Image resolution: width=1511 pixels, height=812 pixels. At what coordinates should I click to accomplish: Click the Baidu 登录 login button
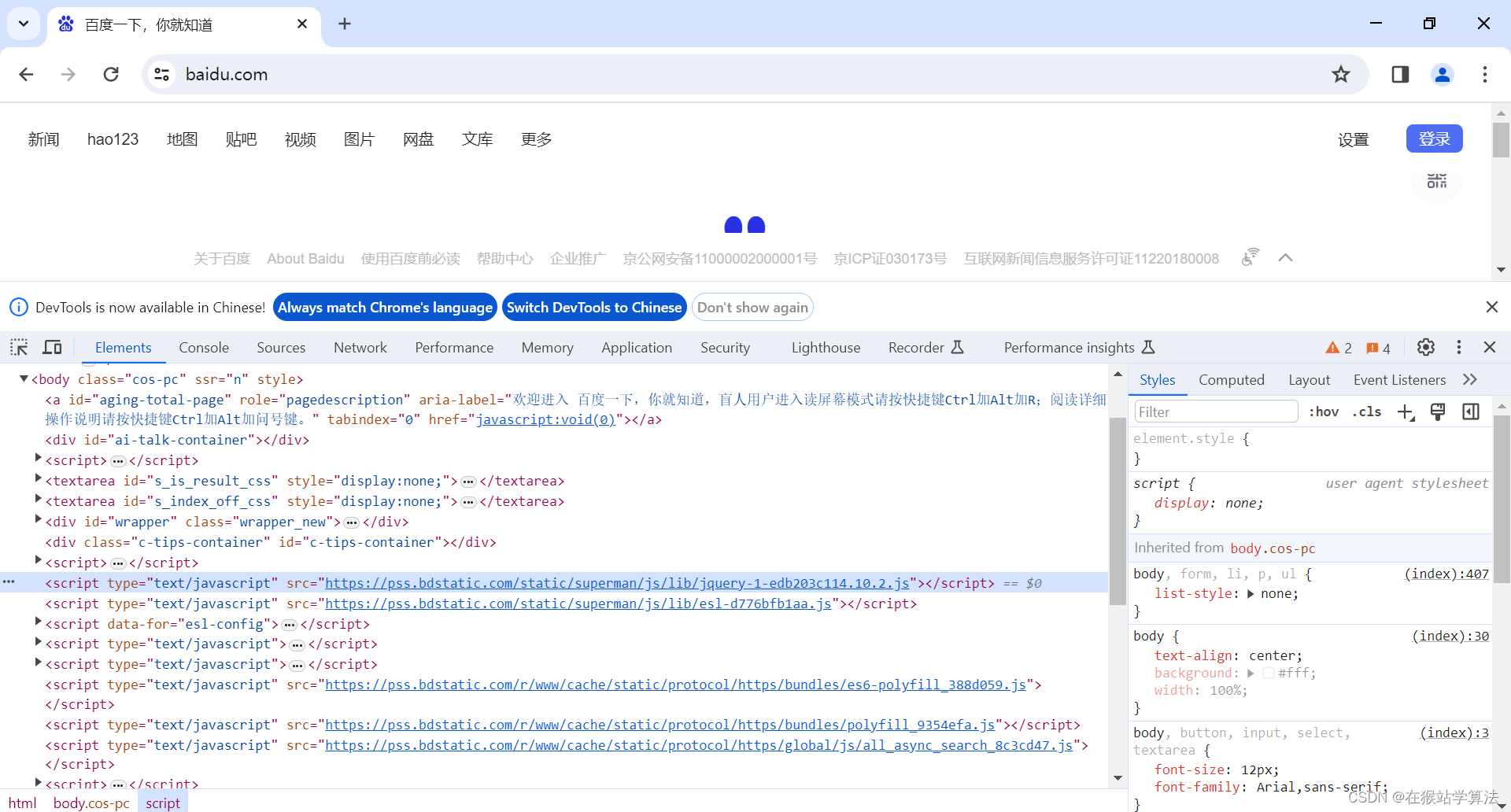pyautogui.click(x=1434, y=138)
